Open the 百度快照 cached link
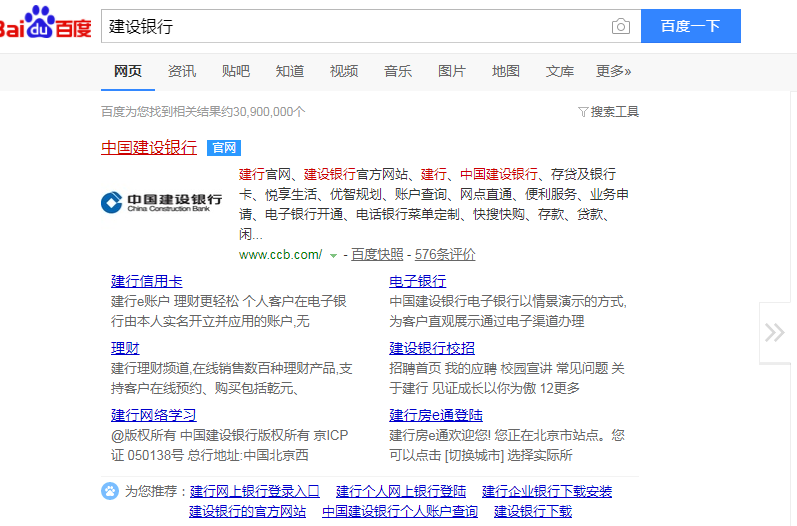This screenshot has width=797, height=526. pos(377,255)
